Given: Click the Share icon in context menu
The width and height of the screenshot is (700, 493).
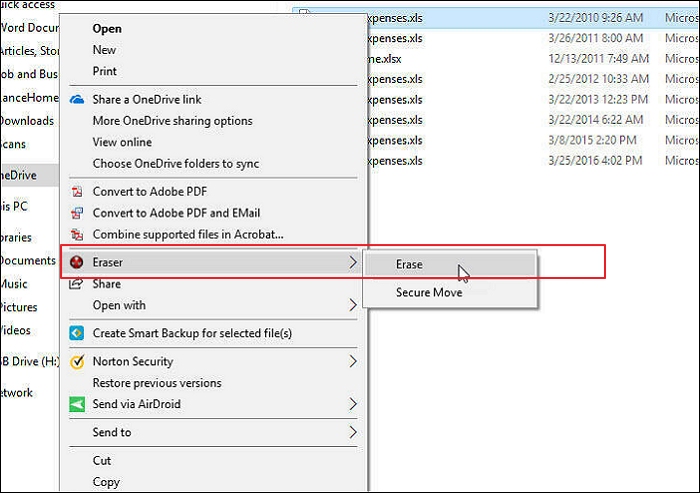Looking at the screenshot, I should [76, 284].
